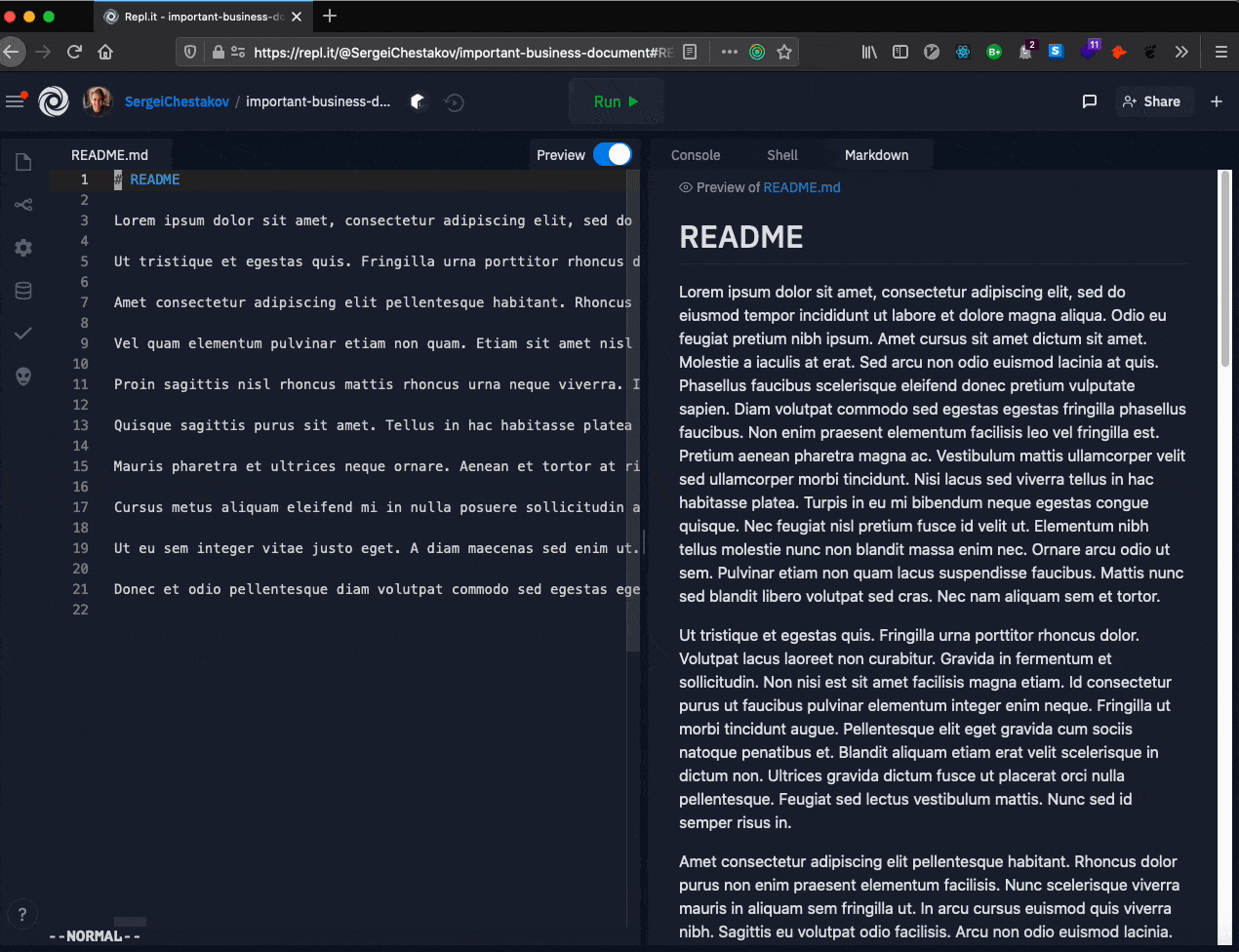Screen dimensions: 1239x952
Task: Turn off the Preview toggle
Action: point(613,155)
